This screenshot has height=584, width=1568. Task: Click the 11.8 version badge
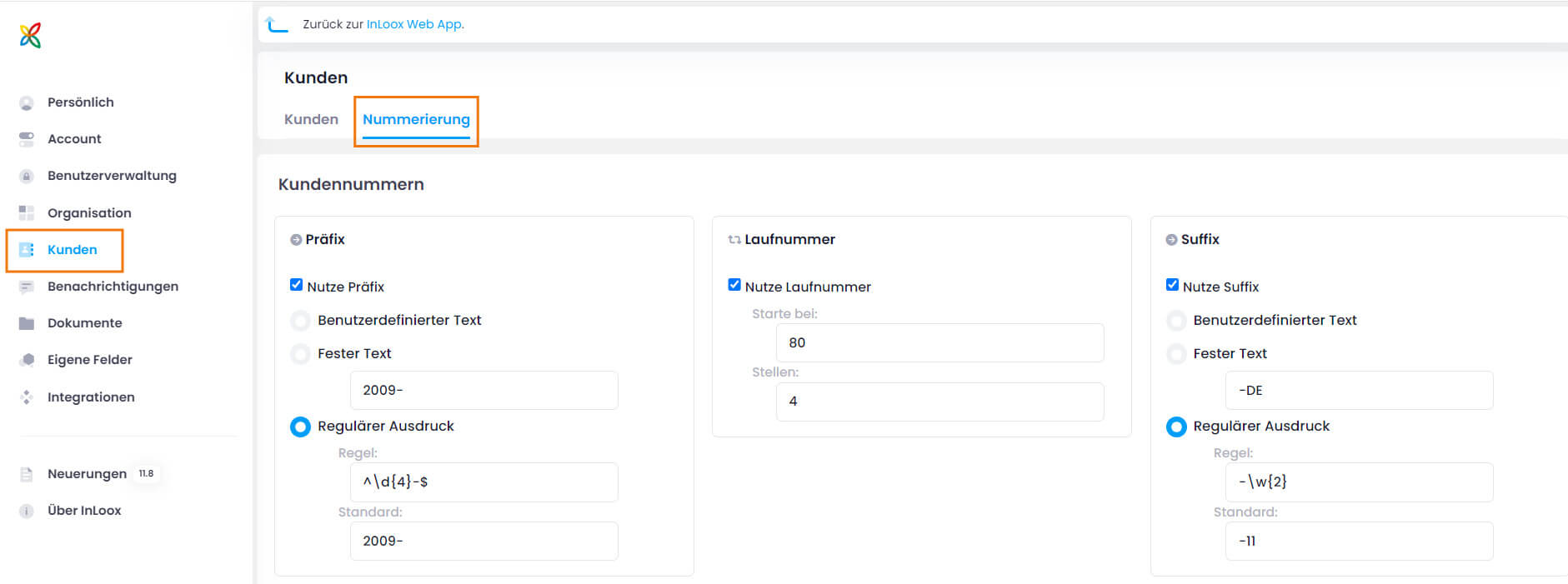146,473
